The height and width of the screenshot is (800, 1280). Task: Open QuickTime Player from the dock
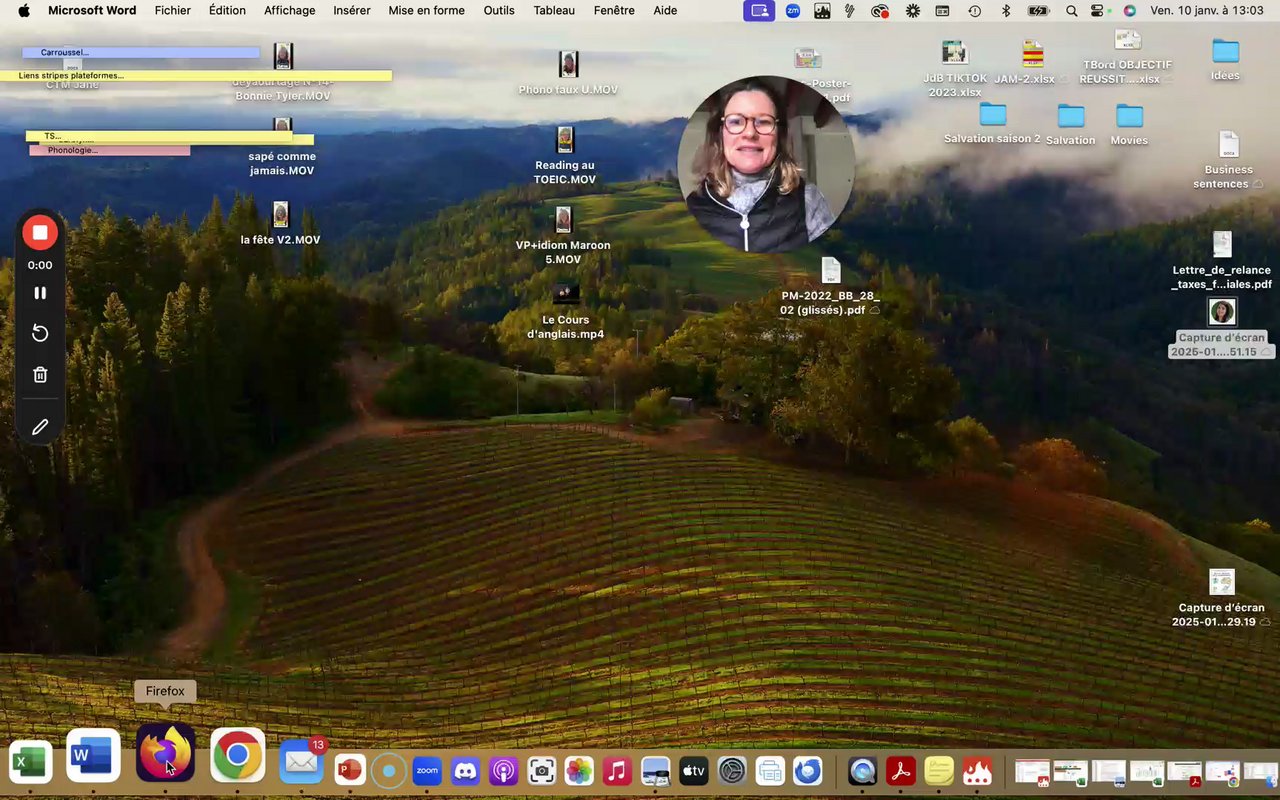point(863,770)
